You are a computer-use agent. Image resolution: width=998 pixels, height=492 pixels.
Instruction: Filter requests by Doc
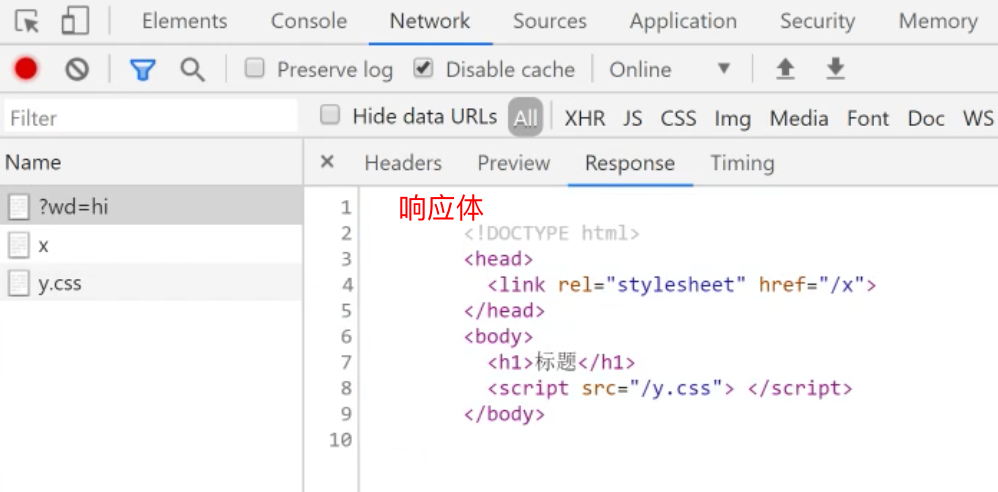click(926, 118)
